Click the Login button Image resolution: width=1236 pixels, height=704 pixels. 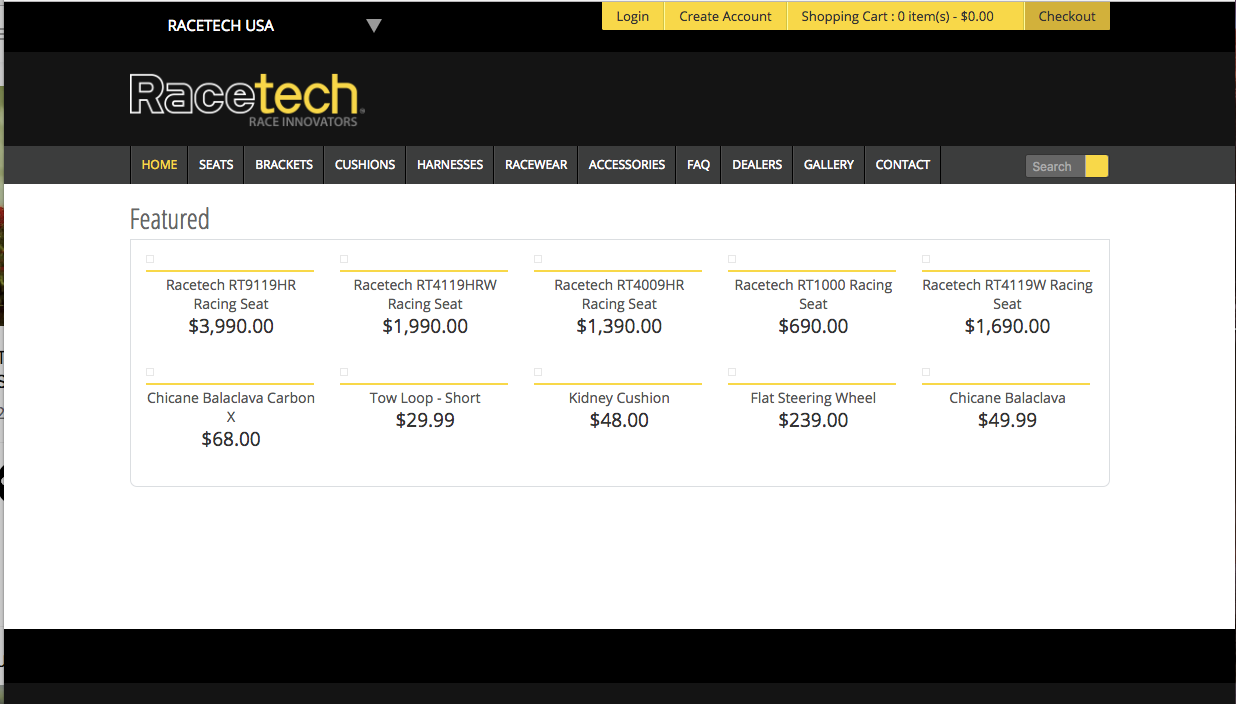click(632, 16)
